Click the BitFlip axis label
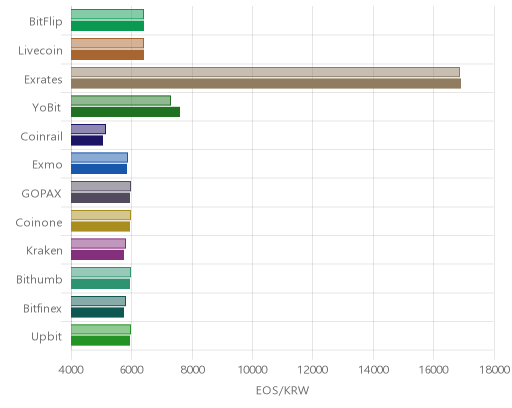512x408 pixels. tap(46, 22)
